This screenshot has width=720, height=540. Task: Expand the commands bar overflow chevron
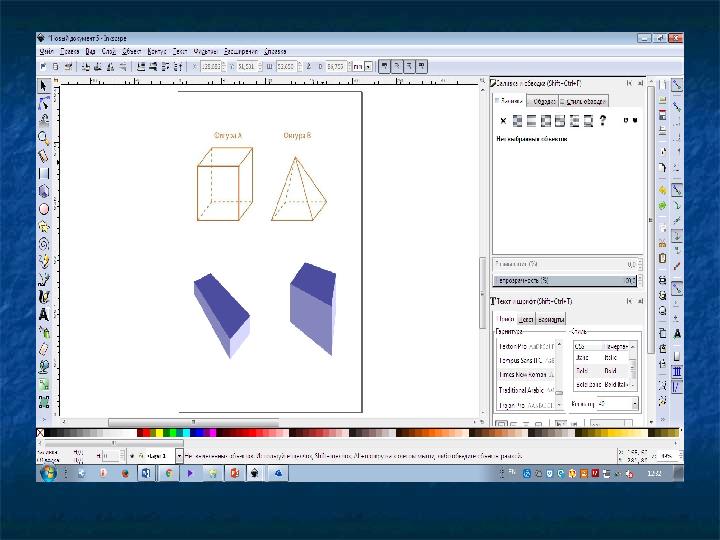pyautogui.click(x=663, y=419)
